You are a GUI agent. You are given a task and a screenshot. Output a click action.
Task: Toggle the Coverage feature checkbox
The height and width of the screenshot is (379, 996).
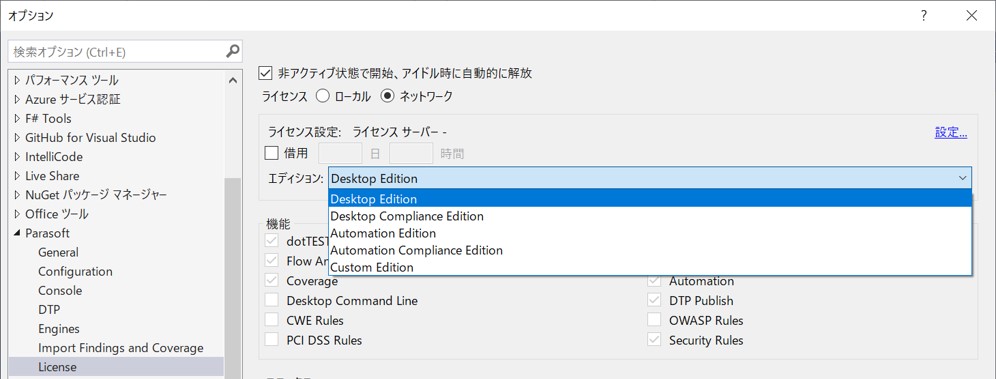tap(272, 281)
